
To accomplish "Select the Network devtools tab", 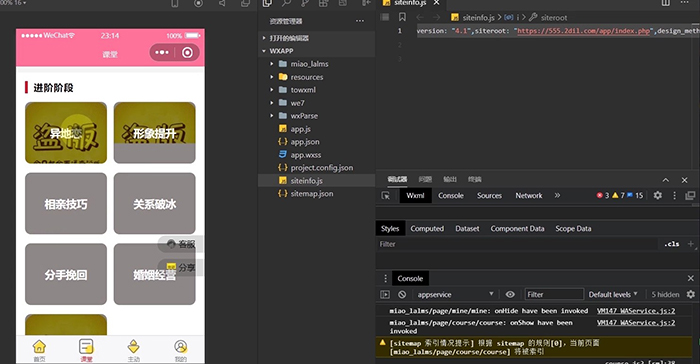I will coord(529,196).
